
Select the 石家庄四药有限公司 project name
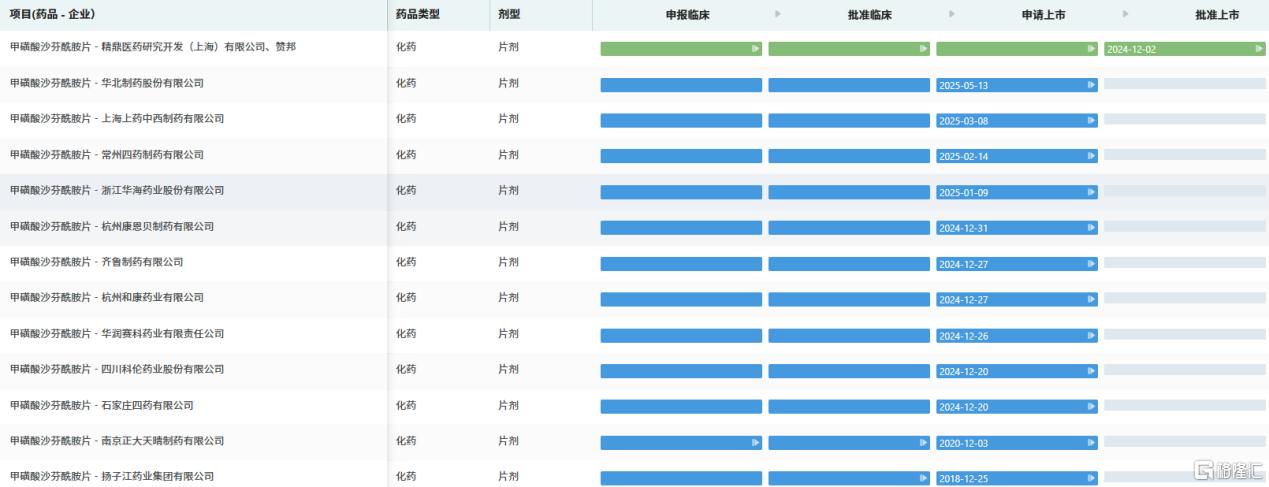[101, 405]
